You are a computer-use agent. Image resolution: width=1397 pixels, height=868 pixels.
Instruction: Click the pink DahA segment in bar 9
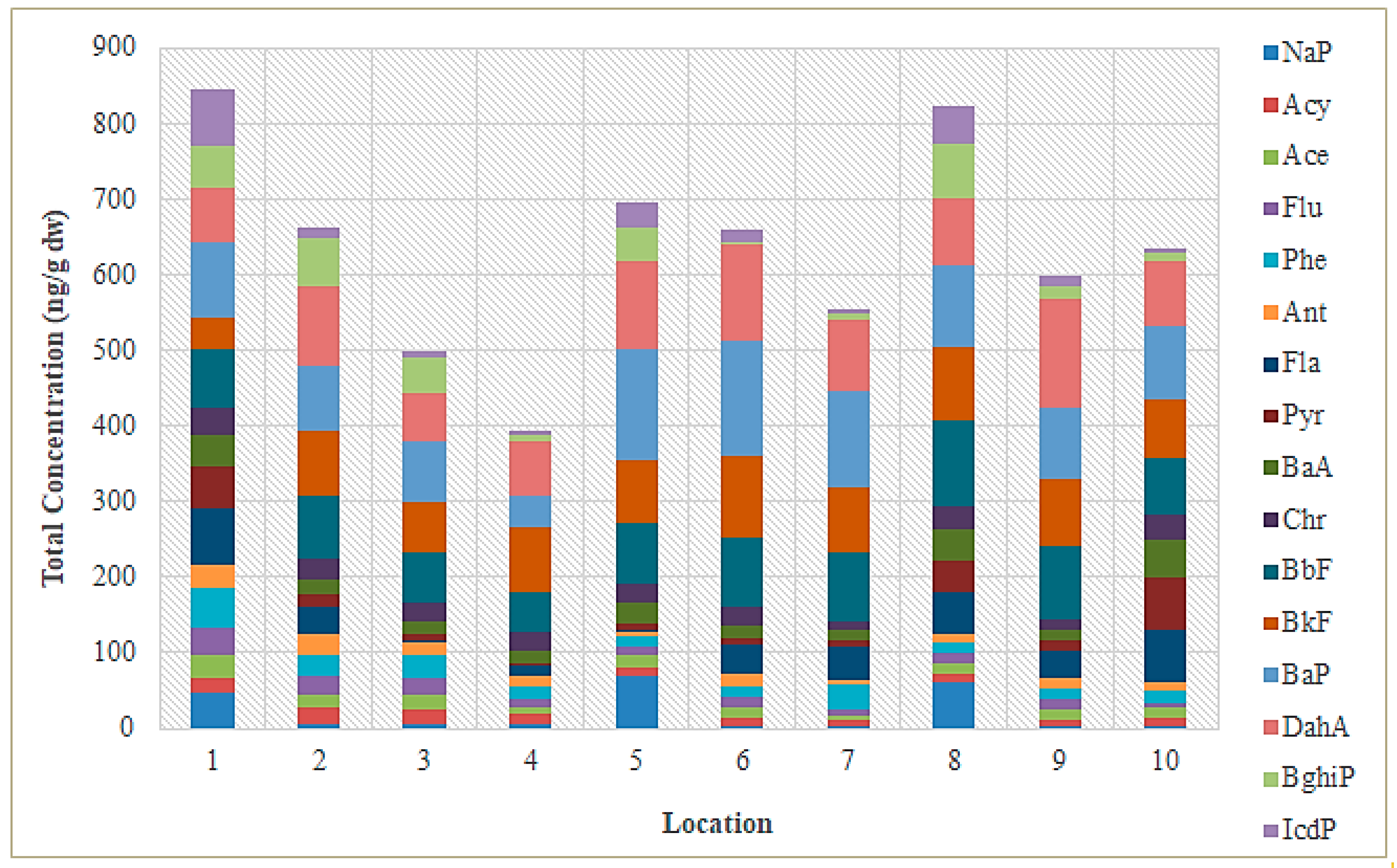click(1060, 353)
